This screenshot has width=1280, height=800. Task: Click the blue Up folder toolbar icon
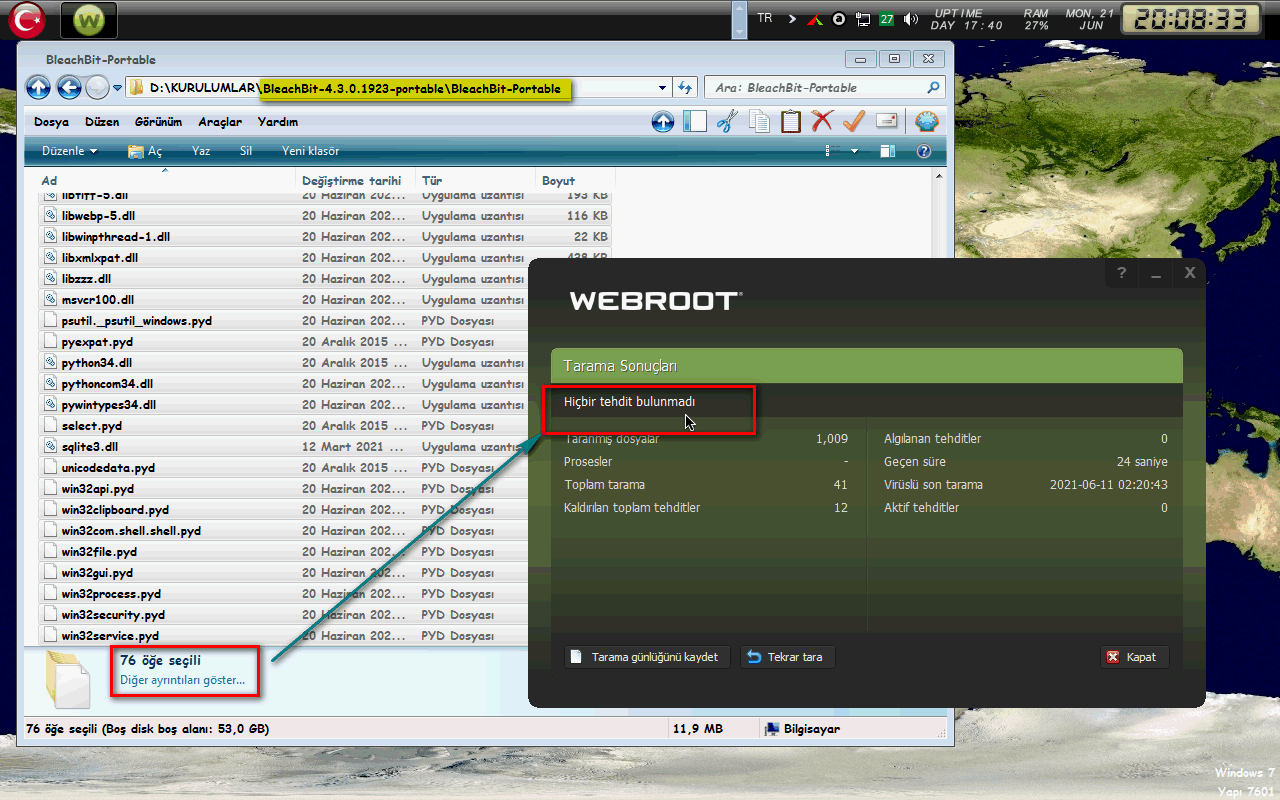pos(662,122)
